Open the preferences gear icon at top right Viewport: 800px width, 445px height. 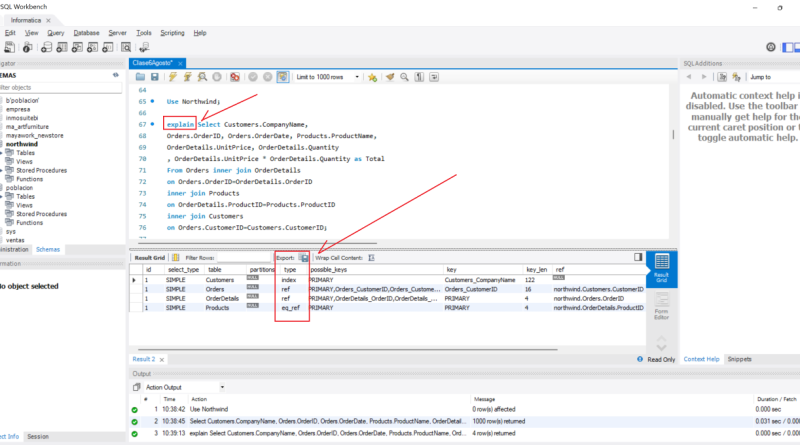point(770,47)
